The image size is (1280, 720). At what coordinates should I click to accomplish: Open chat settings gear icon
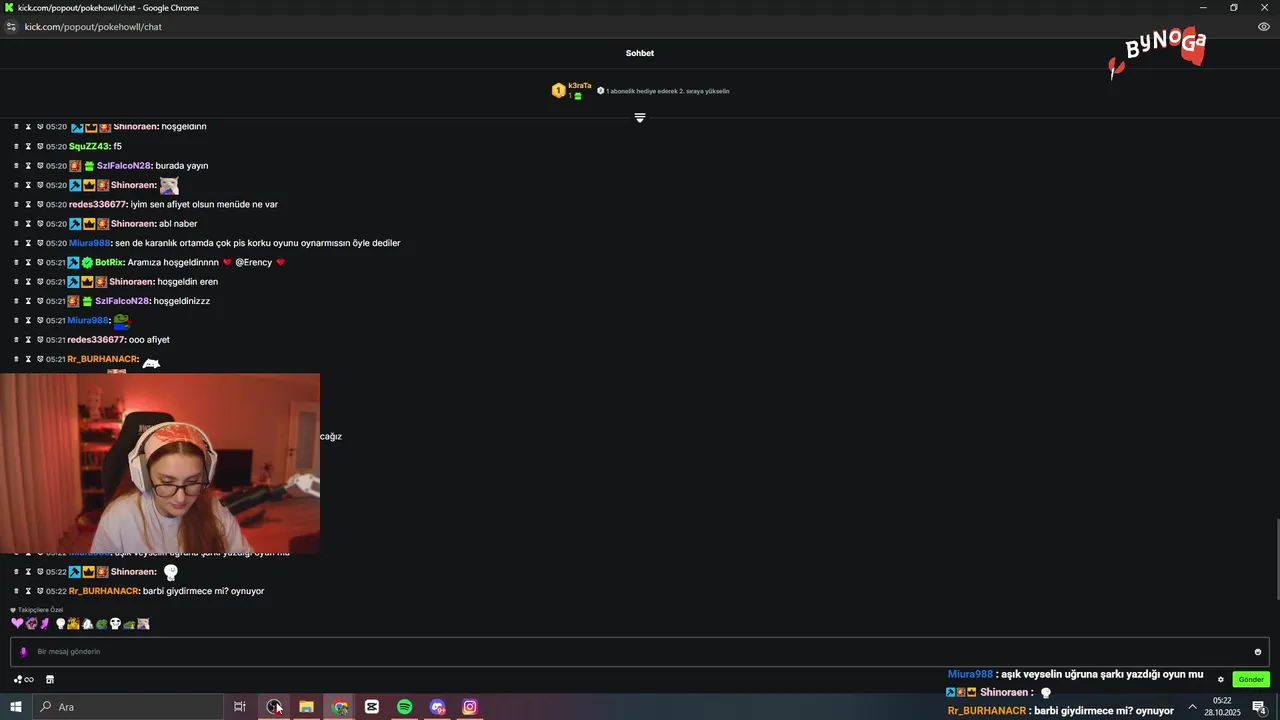pyautogui.click(x=1220, y=680)
